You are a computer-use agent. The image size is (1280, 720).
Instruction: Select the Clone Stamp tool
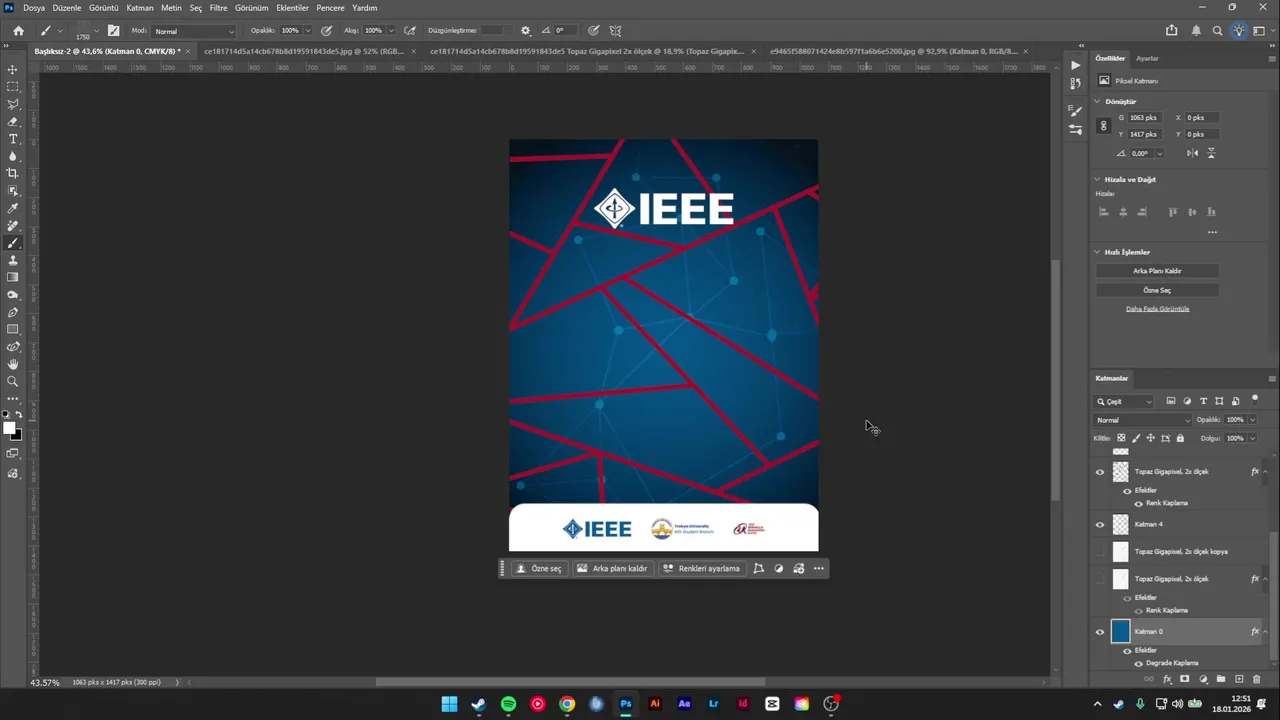(x=13, y=260)
